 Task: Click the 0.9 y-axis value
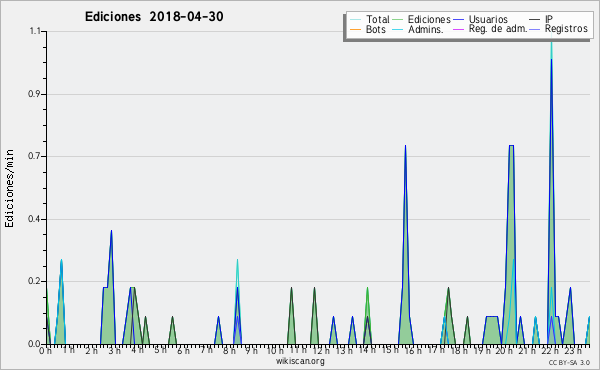(34, 94)
